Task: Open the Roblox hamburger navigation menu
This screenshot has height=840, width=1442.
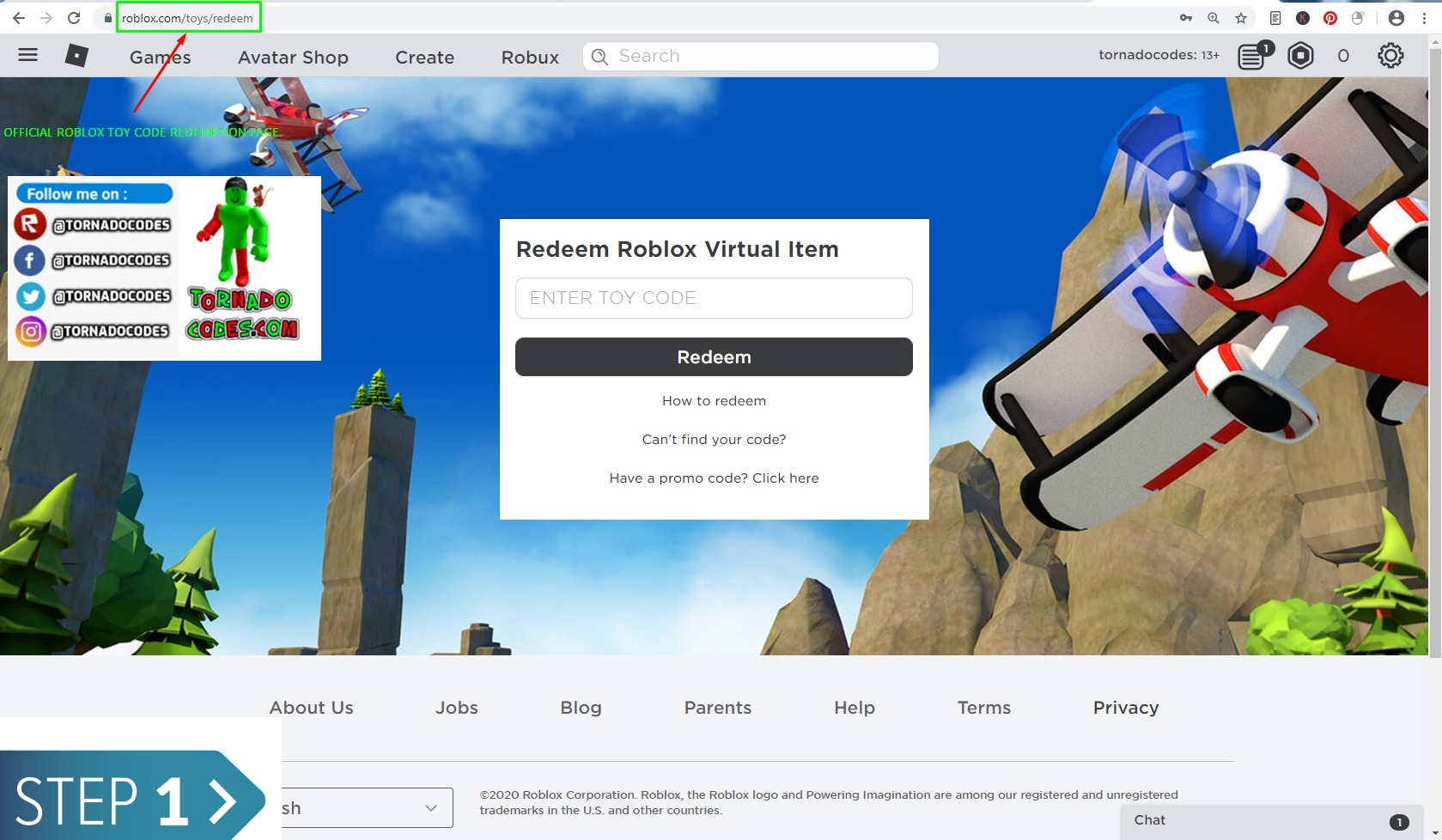Action: coord(27,55)
